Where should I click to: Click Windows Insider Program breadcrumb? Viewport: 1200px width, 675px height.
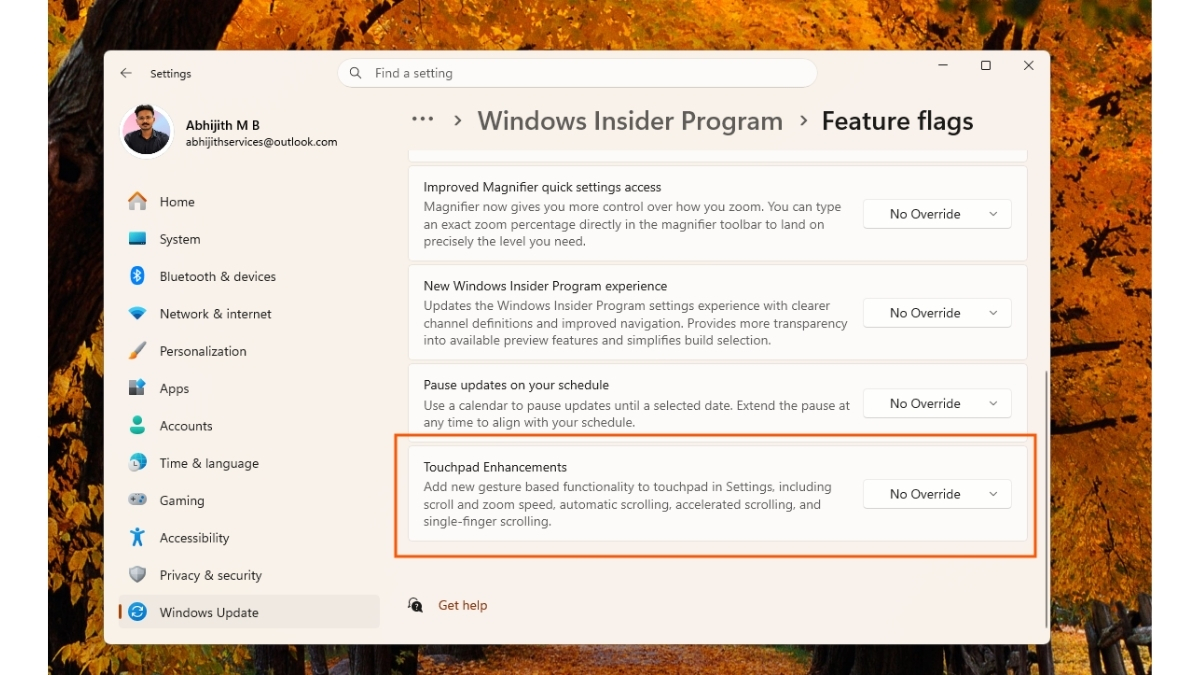[x=630, y=121]
